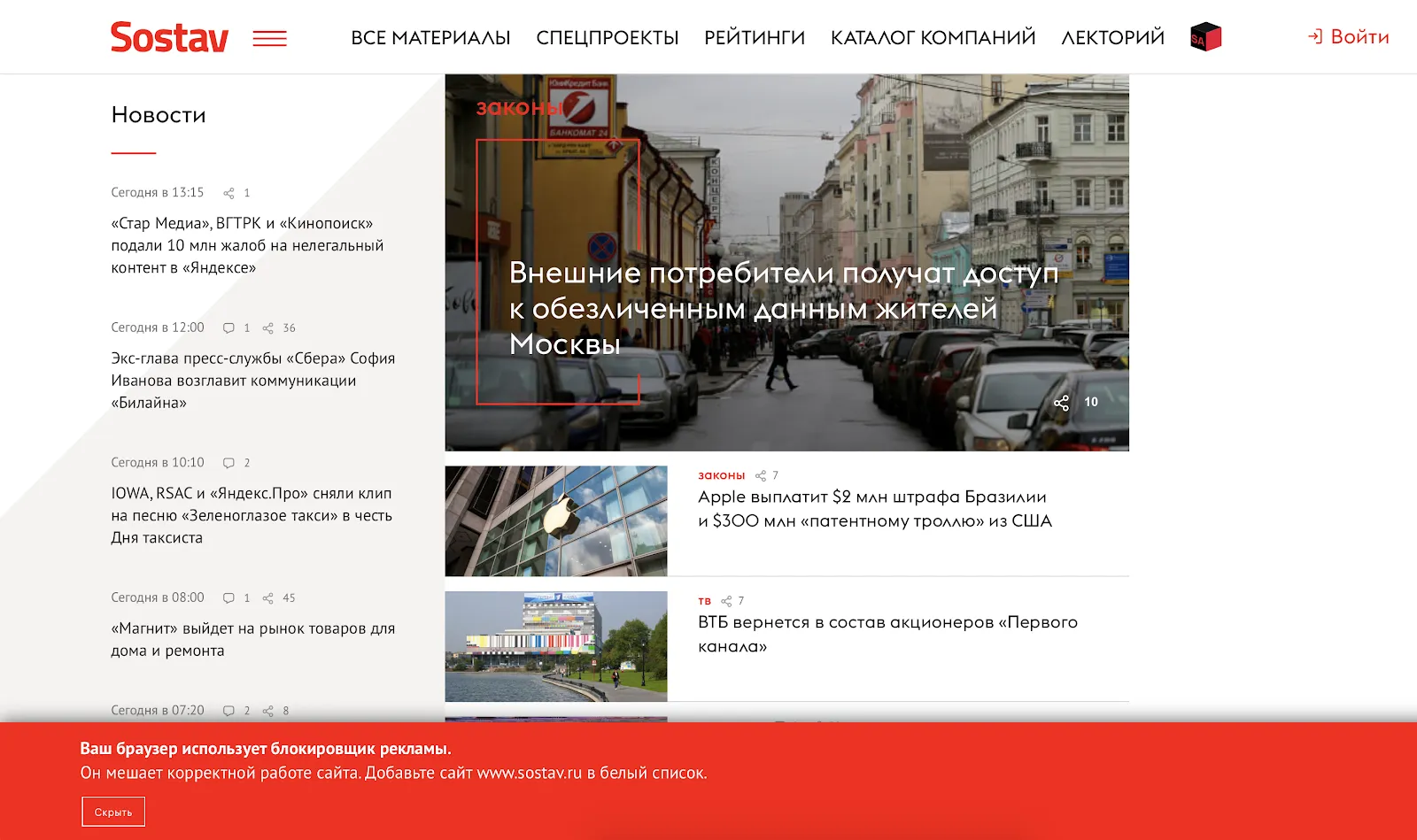
Task: Click comment icon on 10:10 news item
Action: [x=228, y=463]
